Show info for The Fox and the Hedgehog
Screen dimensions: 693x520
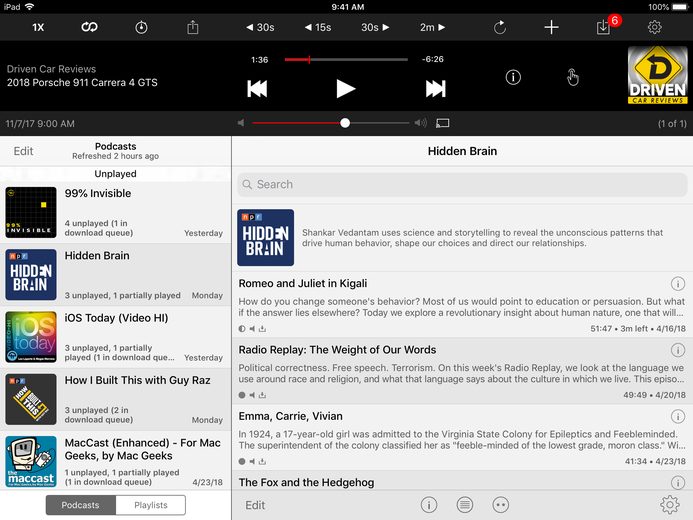pos(678,482)
